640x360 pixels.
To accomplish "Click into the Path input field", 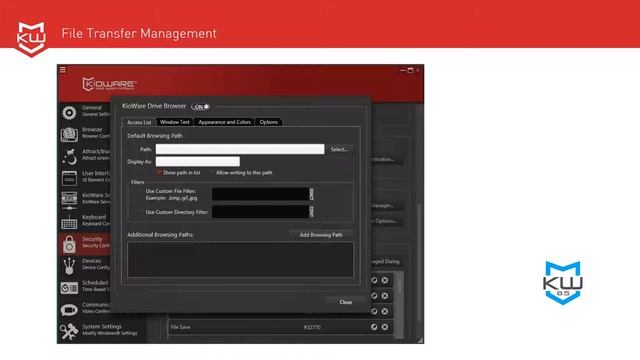I will point(240,149).
